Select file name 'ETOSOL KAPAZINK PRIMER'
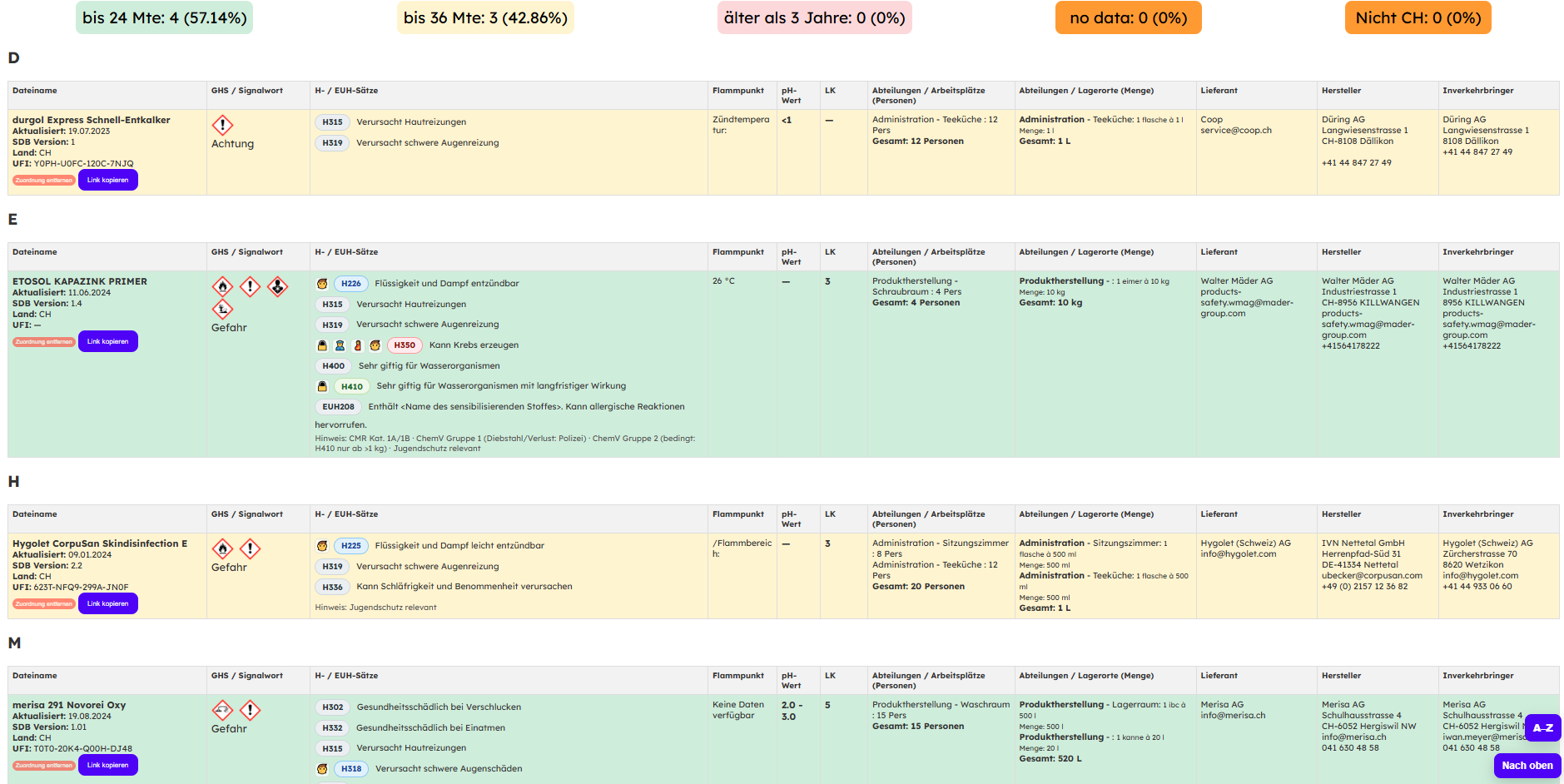Screen dimensions: 1564x784 (x=80, y=281)
